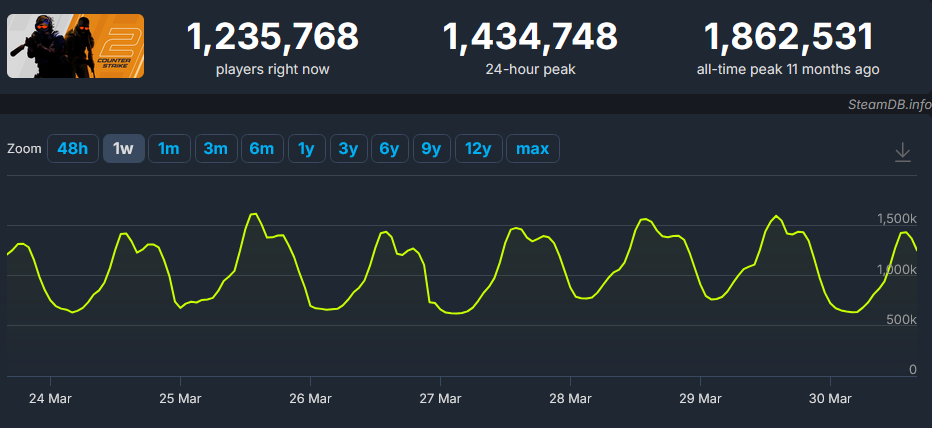Set zoom range to 9y
The width and height of the screenshot is (932, 428).
point(432,149)
